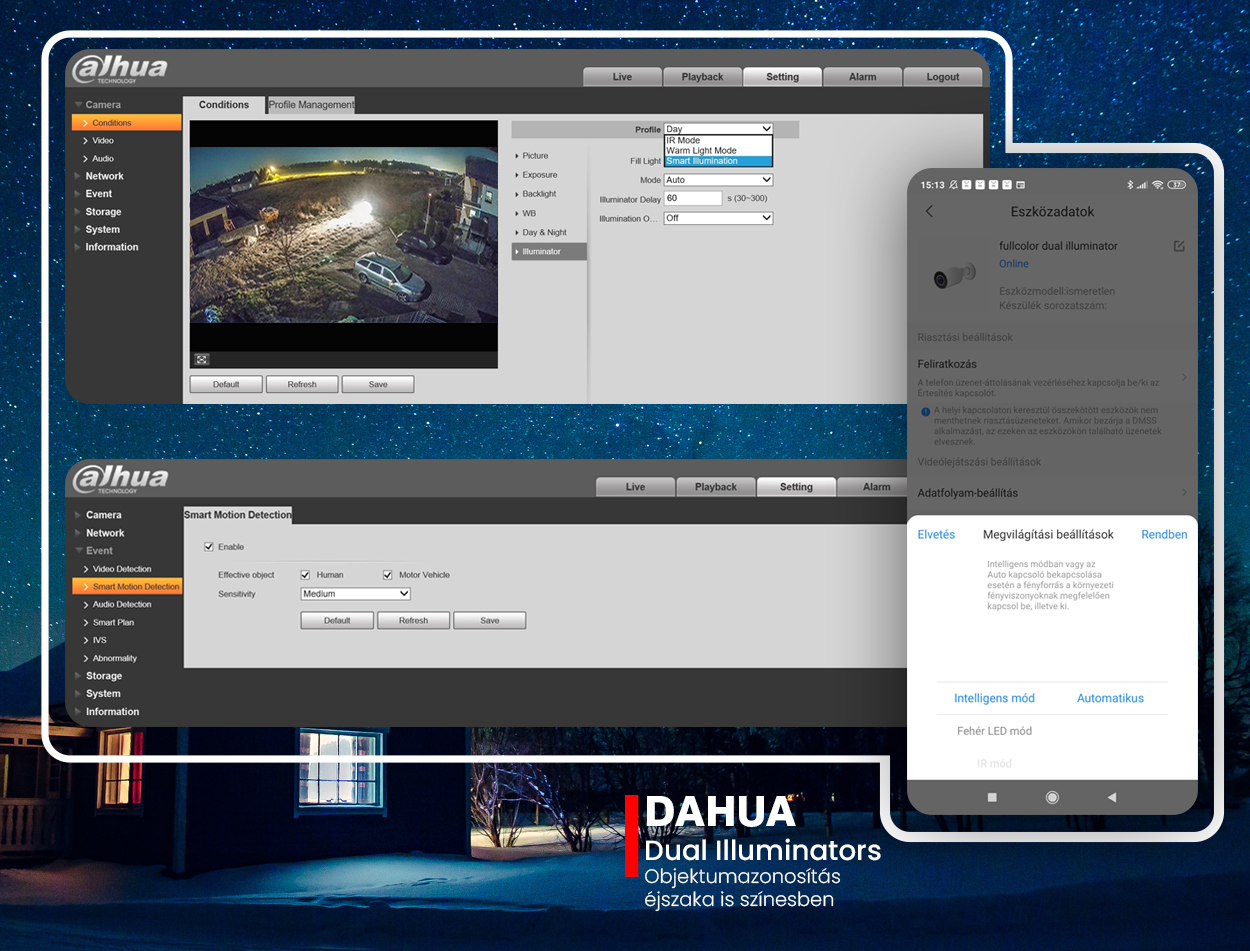This screenshot has width=1250, height=951.
Task: Tap the Rendben link in lighting settings
Action: 1164,535
